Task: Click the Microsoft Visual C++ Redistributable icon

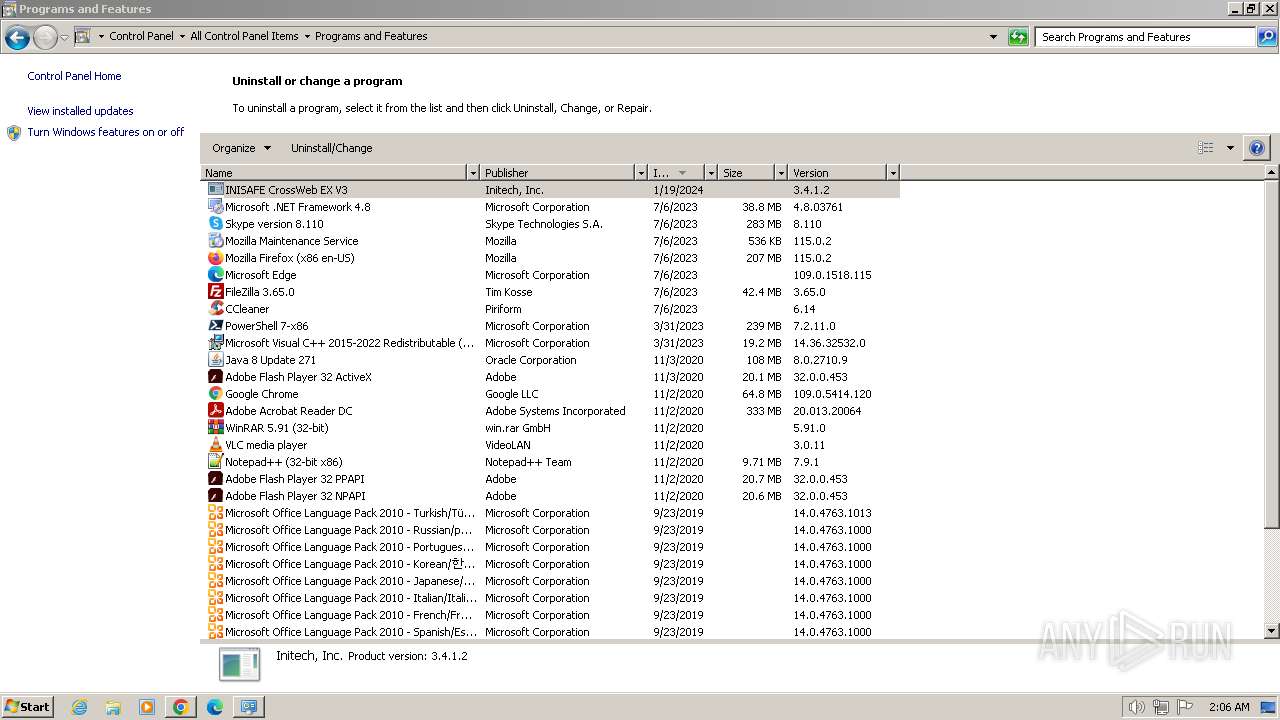Action: 215,342
